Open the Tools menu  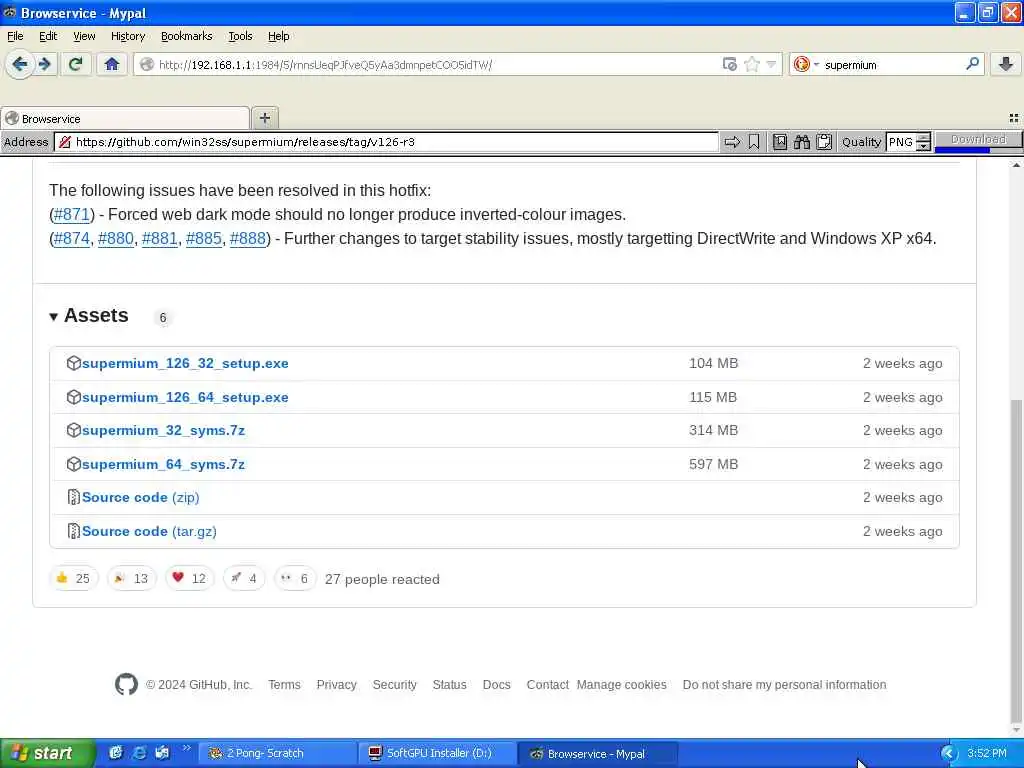coord(240,36)
